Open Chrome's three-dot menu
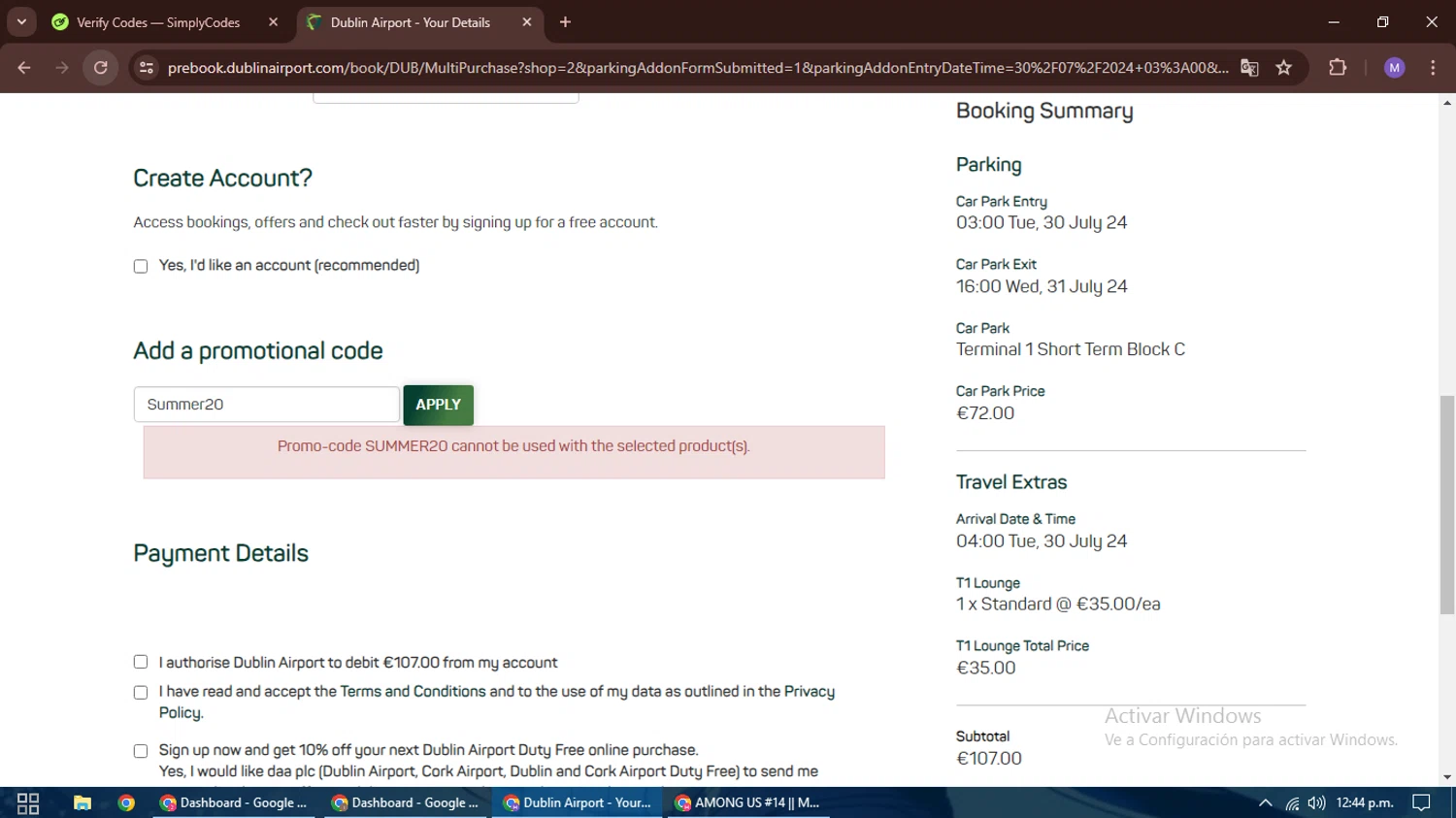This screenshot has width=1456, height=818. tap(1433, 68)
